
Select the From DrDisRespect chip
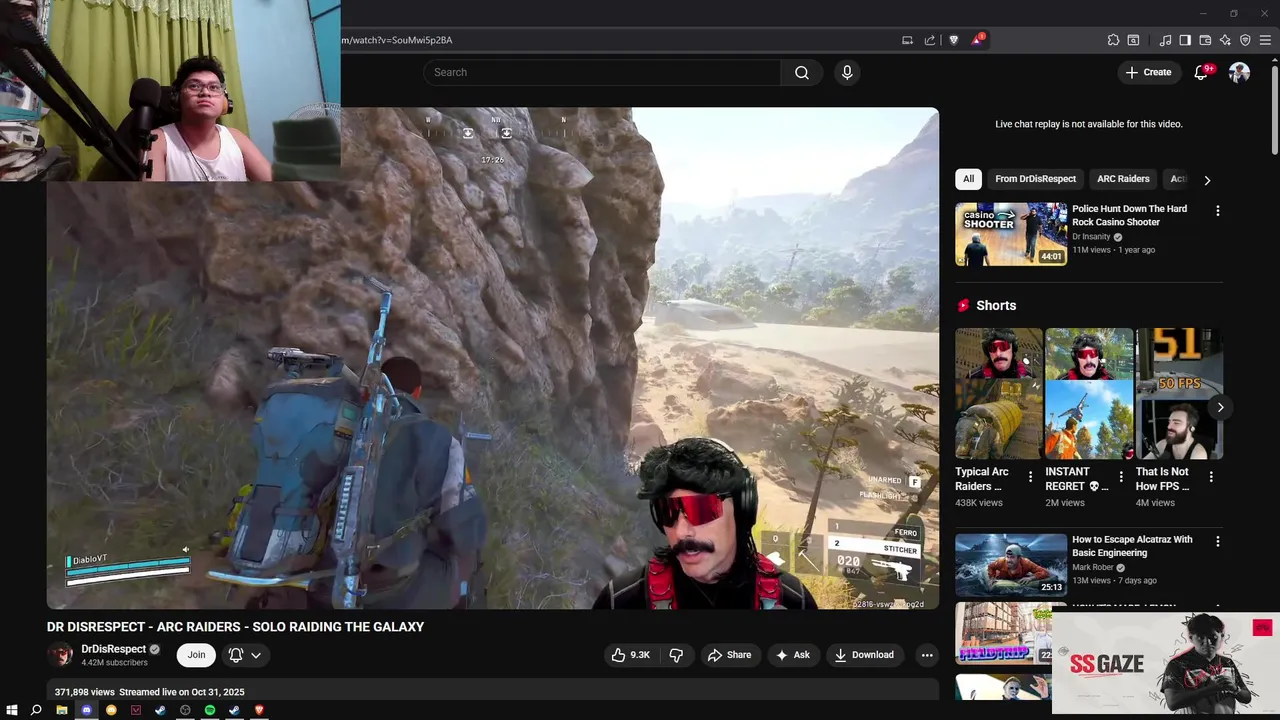click(x=1035, y=179)
